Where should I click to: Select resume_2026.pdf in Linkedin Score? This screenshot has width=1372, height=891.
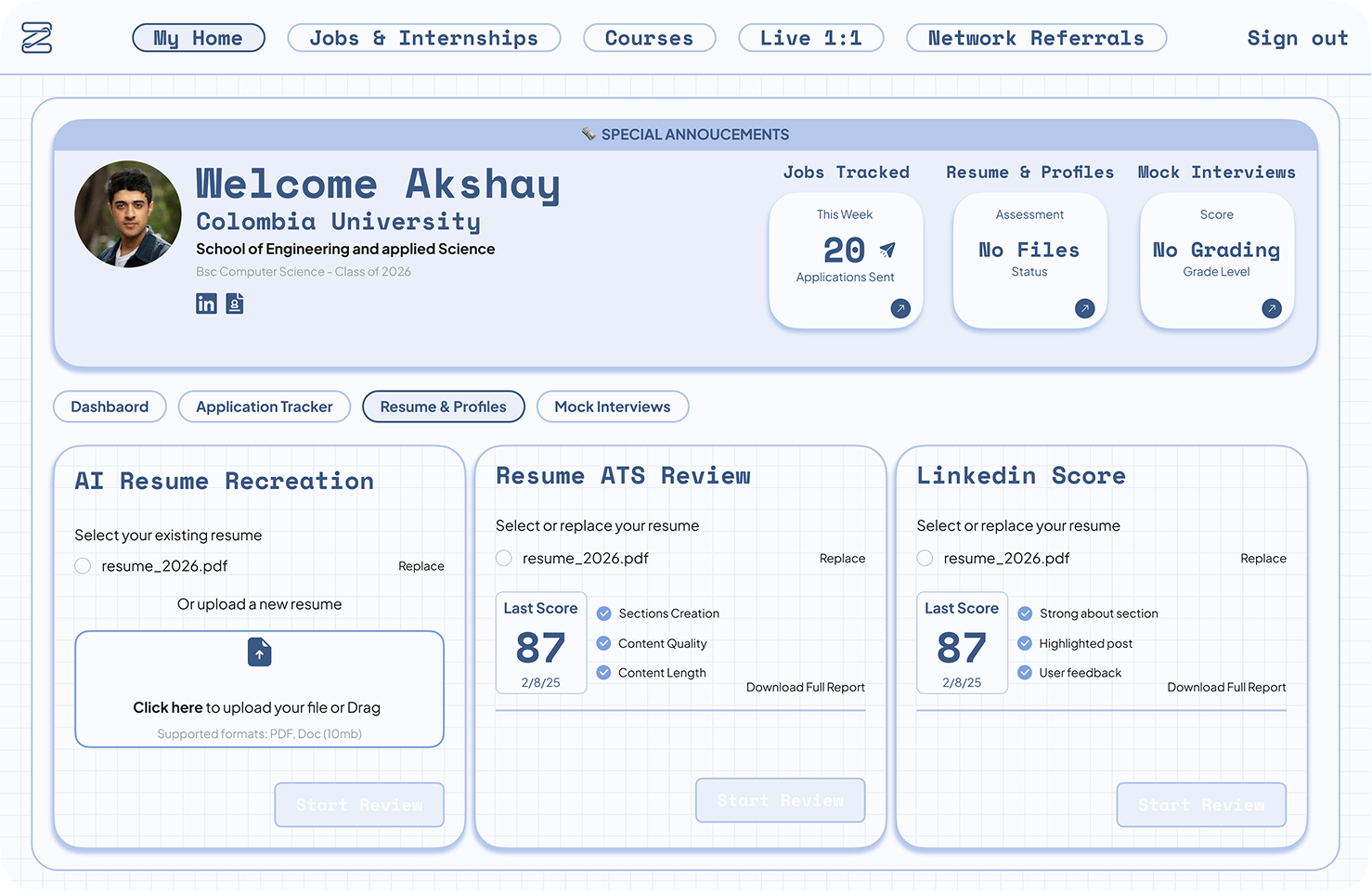point(925,558)
